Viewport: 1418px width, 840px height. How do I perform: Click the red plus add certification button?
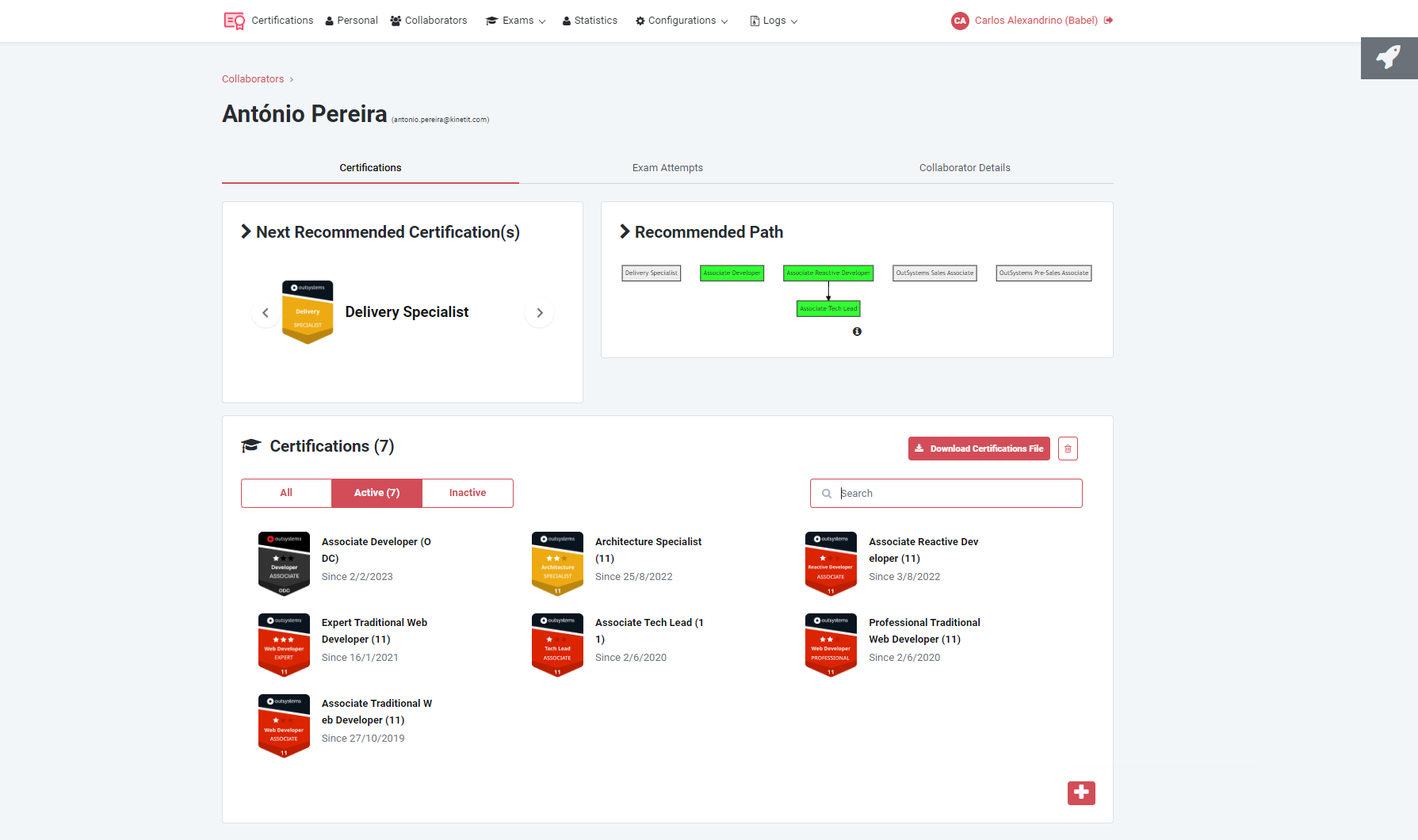(x=1081, y=792)
